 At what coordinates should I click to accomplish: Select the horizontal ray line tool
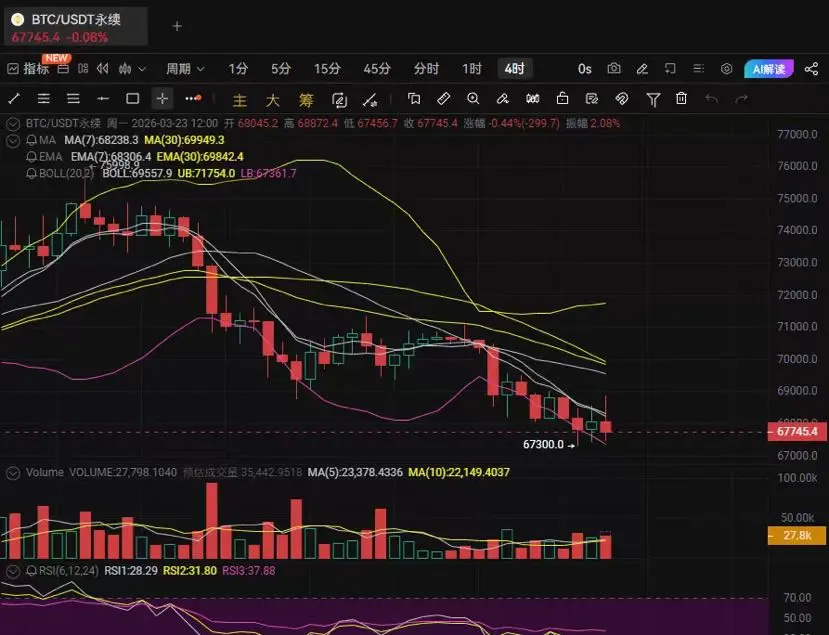103,99
